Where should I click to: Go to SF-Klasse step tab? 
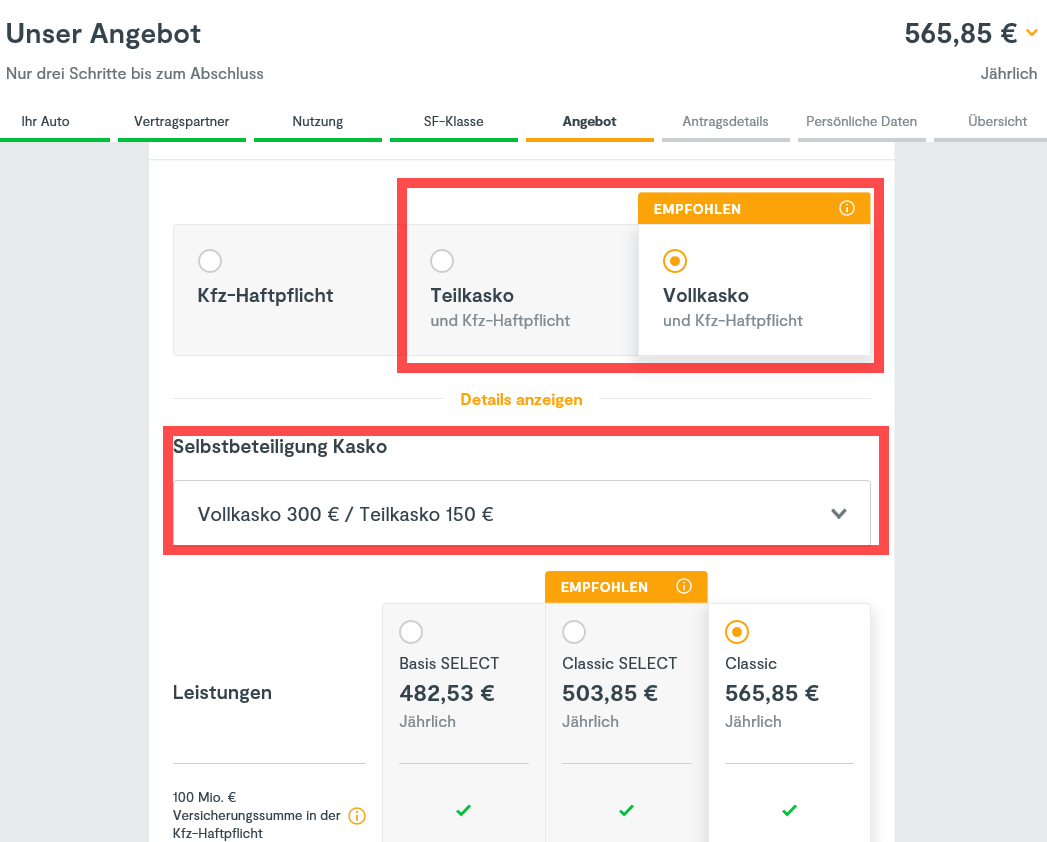coord(453,122)
